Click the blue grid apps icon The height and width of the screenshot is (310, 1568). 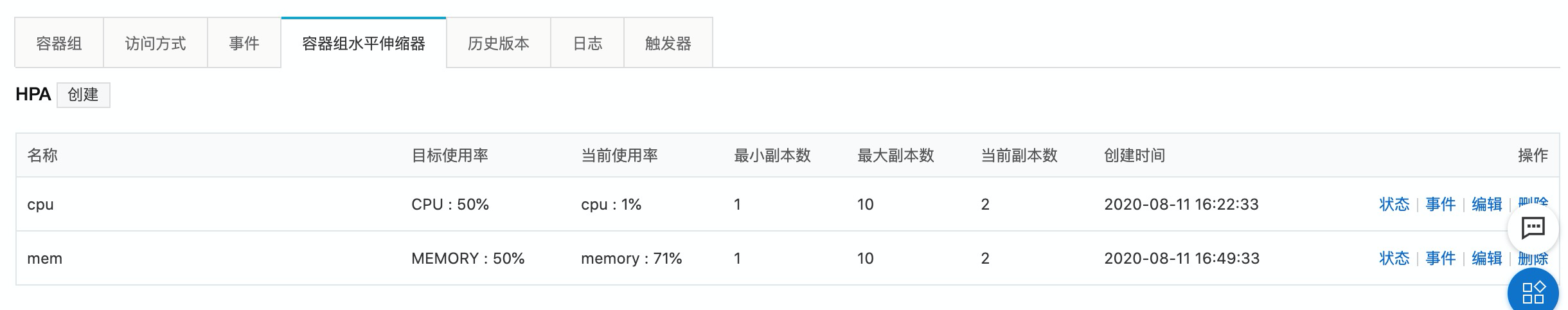coord(1533,291)
